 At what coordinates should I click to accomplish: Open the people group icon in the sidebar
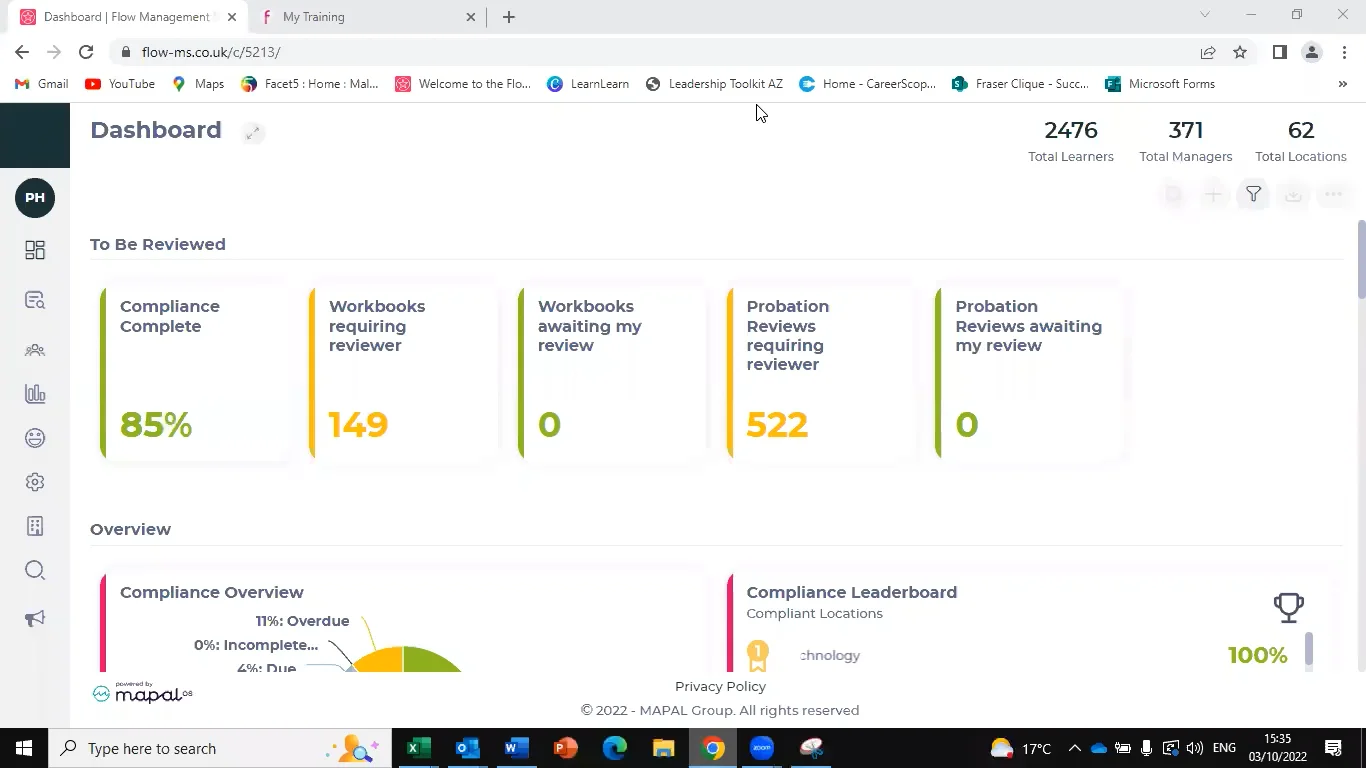pos(35,350)
